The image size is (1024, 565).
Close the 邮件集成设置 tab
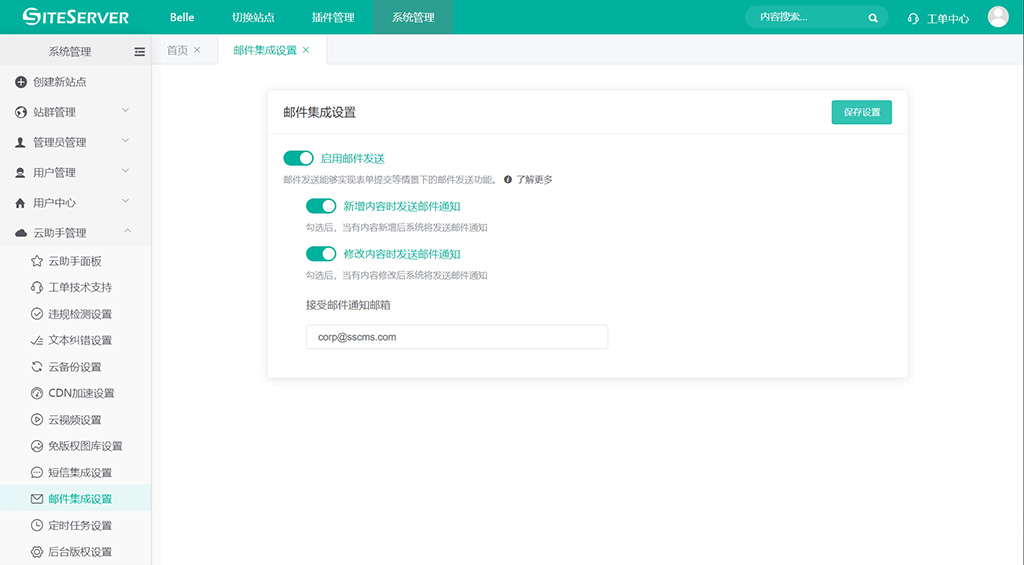click(x=306, y=50)
